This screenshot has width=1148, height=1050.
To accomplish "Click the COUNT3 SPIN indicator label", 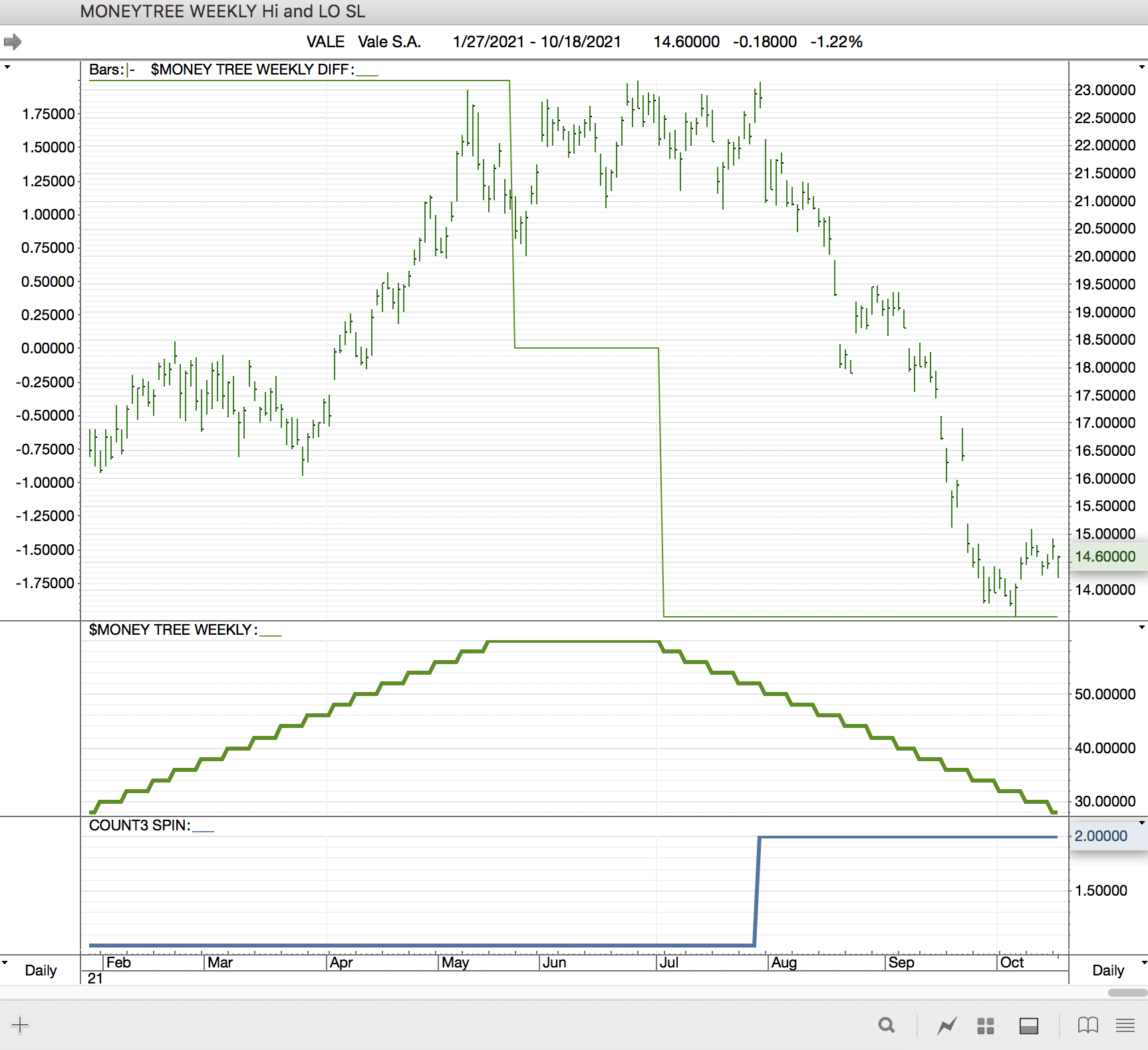I will 139,826.
